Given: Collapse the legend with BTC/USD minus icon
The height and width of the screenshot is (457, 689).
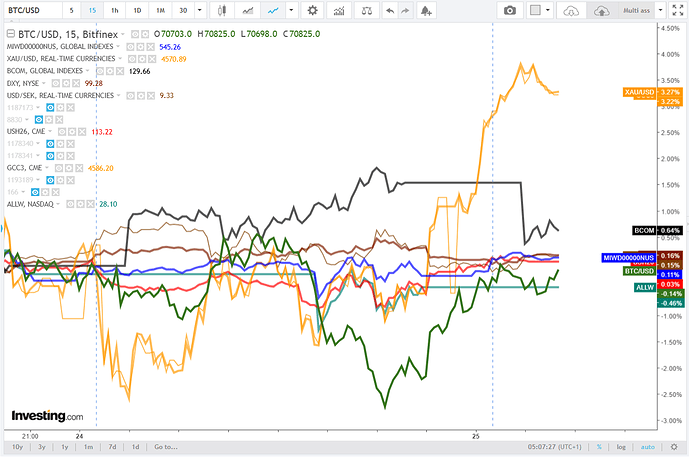Looking at the screenshot, I should point(11,33).
